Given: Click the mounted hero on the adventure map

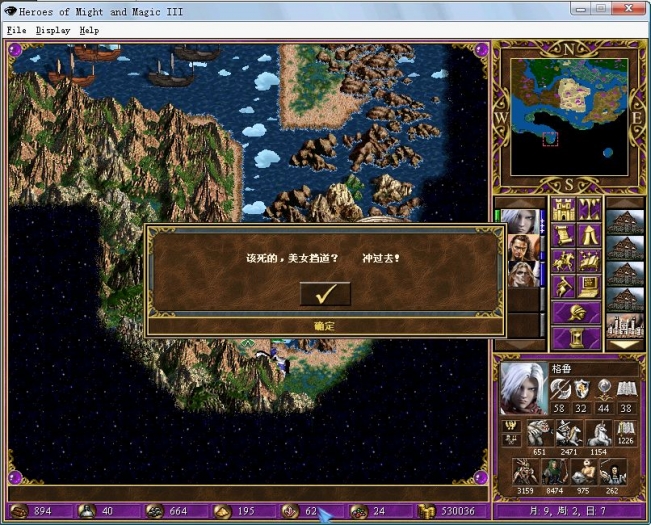Looking at the screenshot, I should click(x=273, y=360).
